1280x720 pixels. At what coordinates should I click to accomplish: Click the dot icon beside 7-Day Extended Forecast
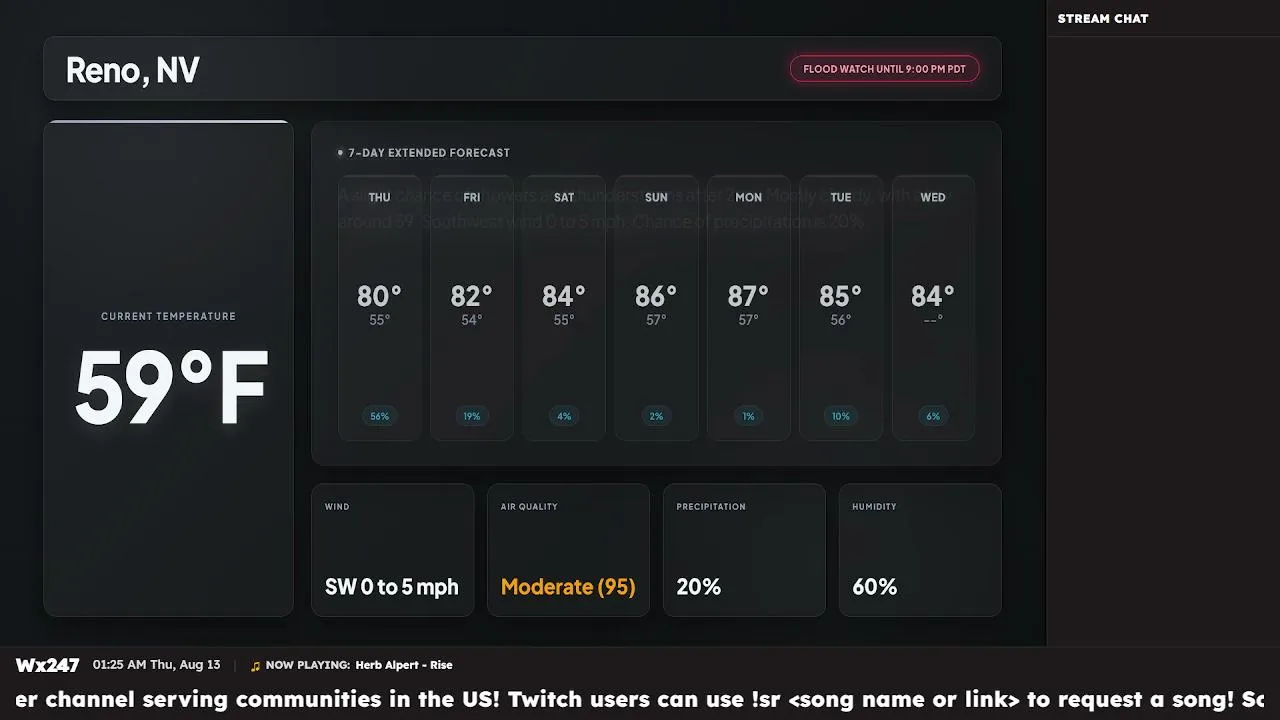click(x=340, y=153)
